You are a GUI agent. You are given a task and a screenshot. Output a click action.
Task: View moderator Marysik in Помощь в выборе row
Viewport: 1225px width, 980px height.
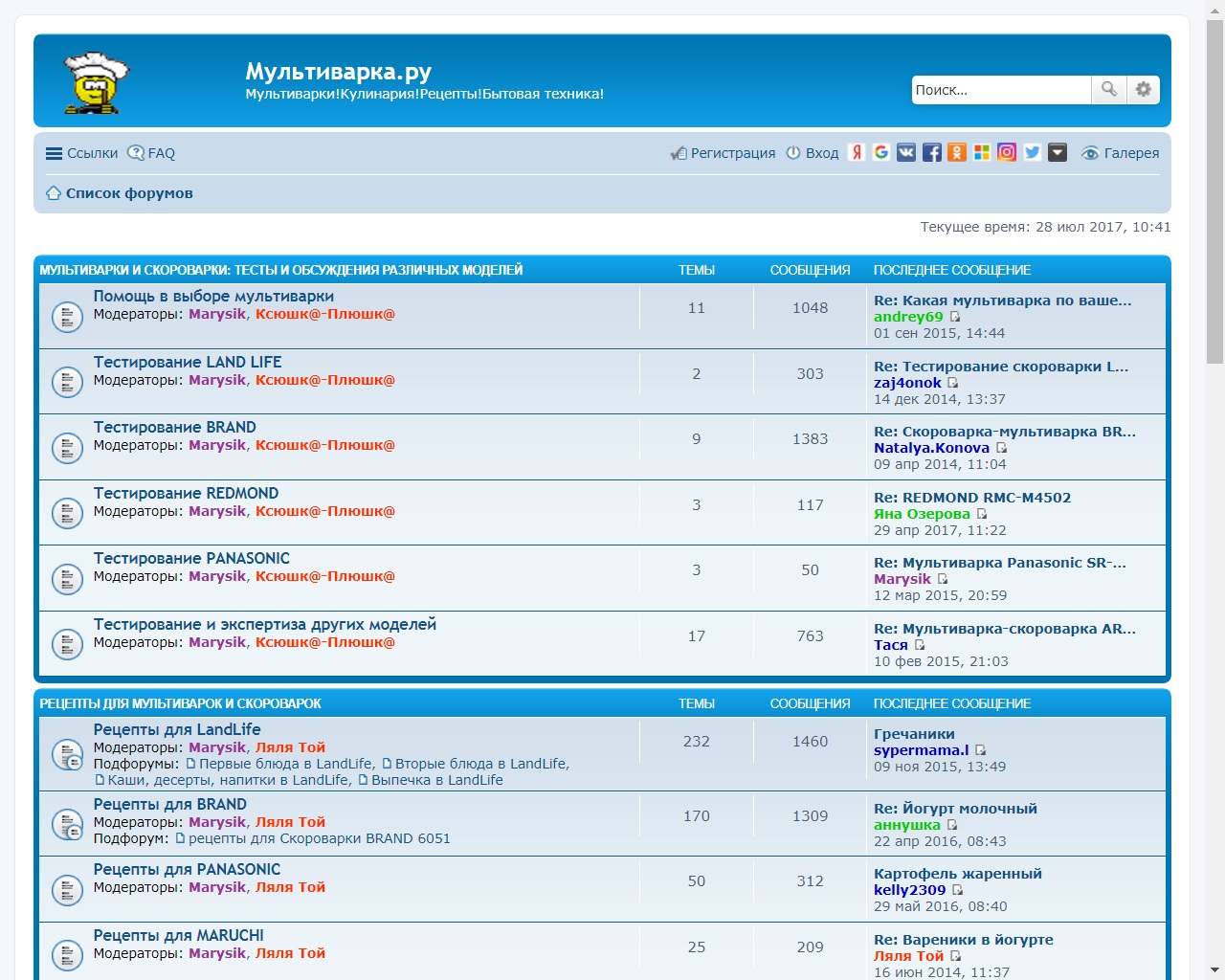click(217, 314)
